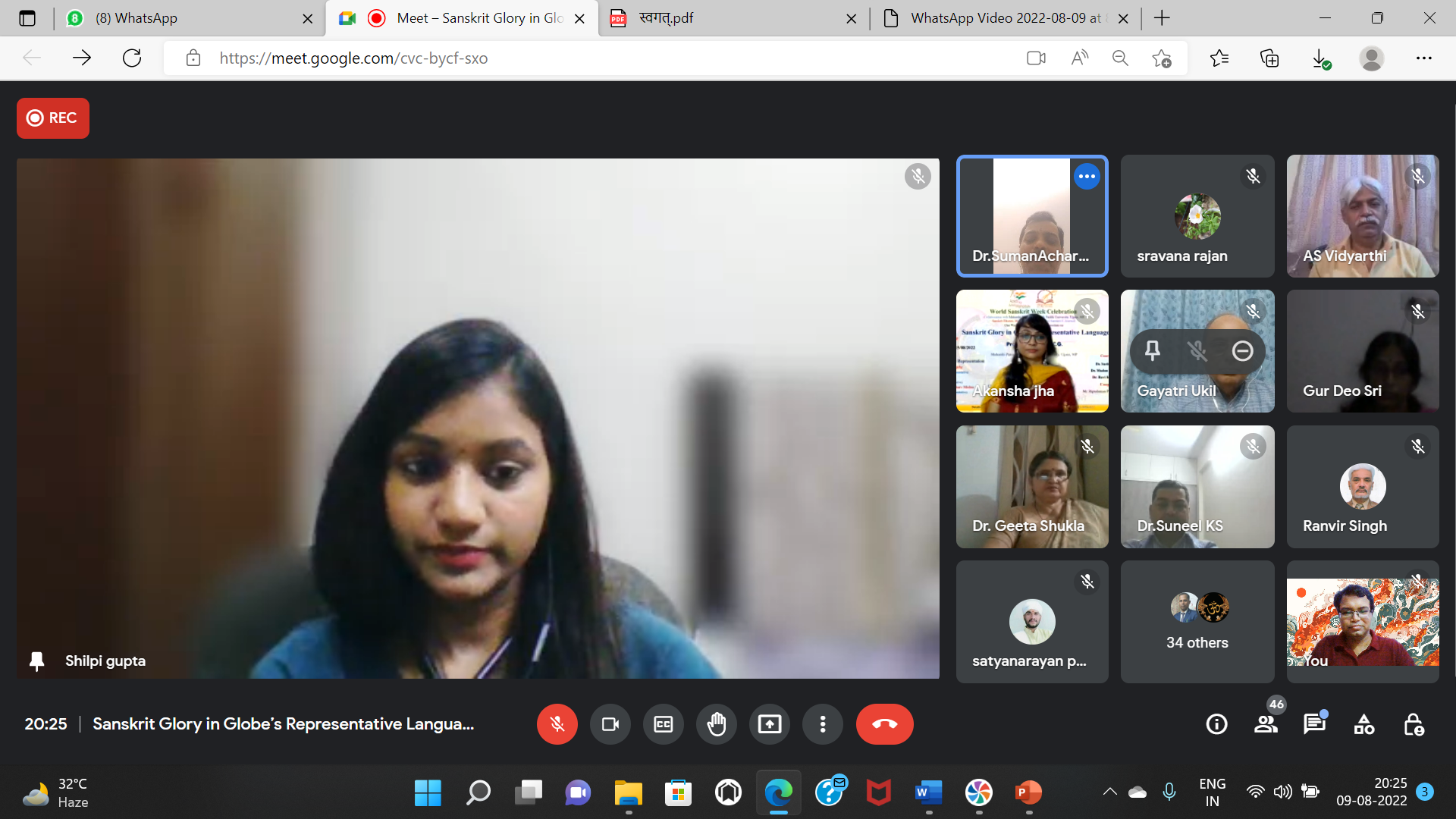Remove Gayatri Ukil using minus-circle icon

[x=1242, y=350]
